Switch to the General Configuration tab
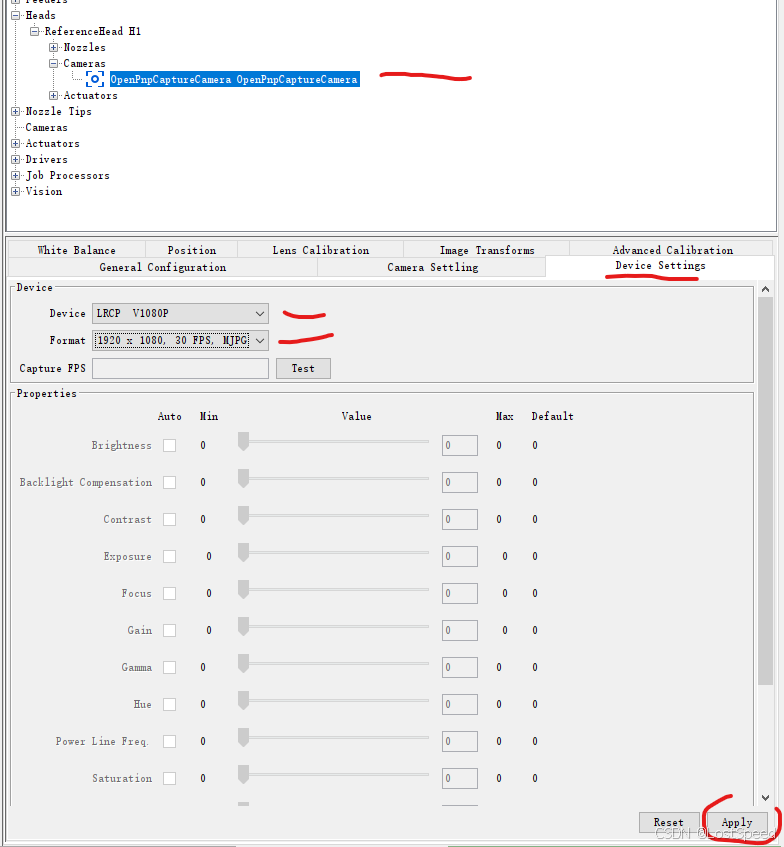 point(163,267)
